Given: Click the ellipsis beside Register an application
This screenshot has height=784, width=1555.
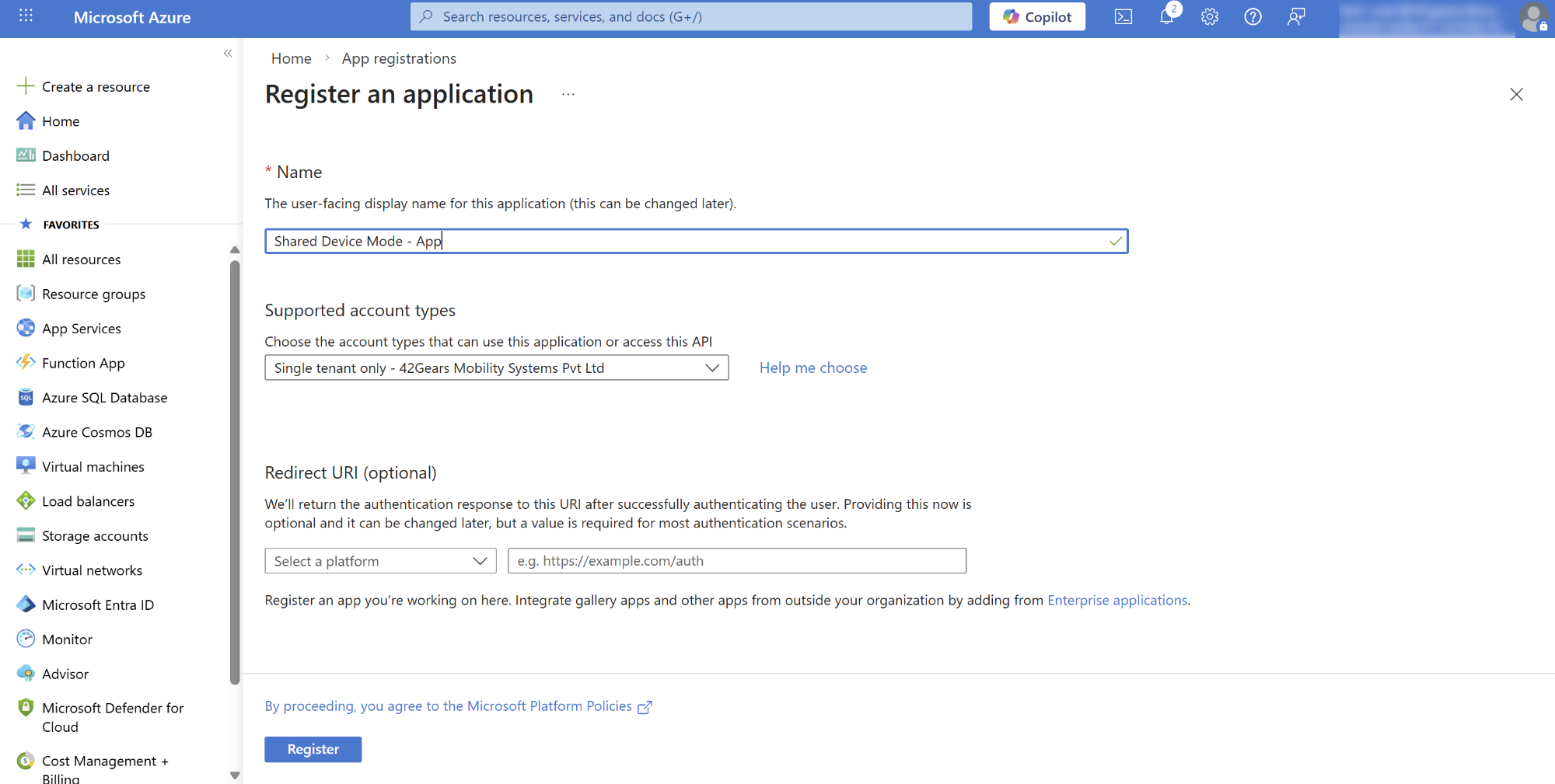Looking at the screenshot, I should point(568,95).
